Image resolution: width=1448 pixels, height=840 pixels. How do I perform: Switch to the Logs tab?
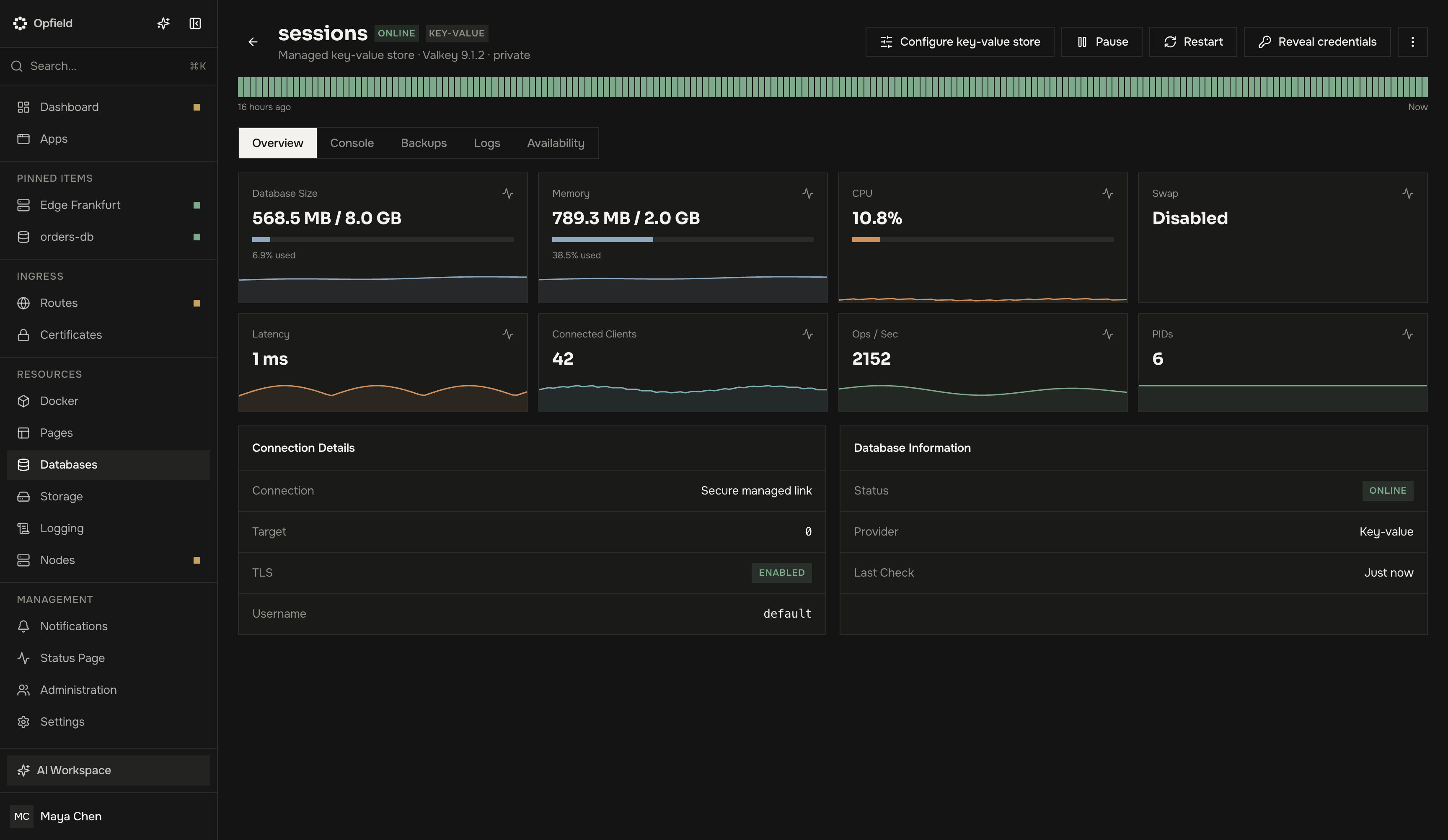pos(487,143)
